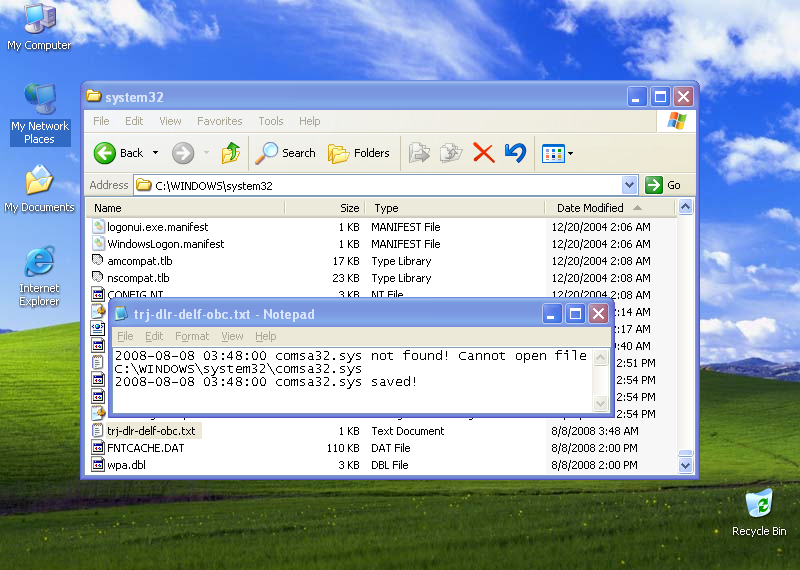
Task: Open the Notepad File menu
Action: [x=125, y=336]
